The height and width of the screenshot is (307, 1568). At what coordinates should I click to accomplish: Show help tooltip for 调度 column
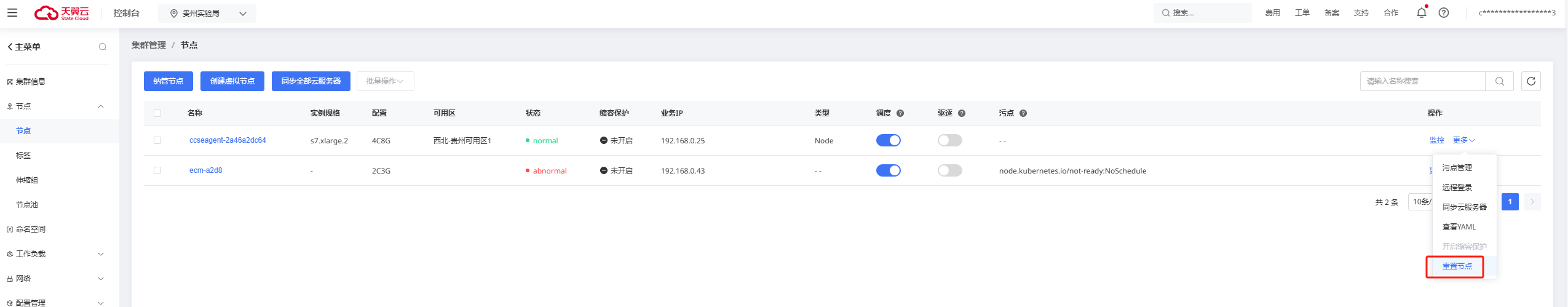[900, 113]
